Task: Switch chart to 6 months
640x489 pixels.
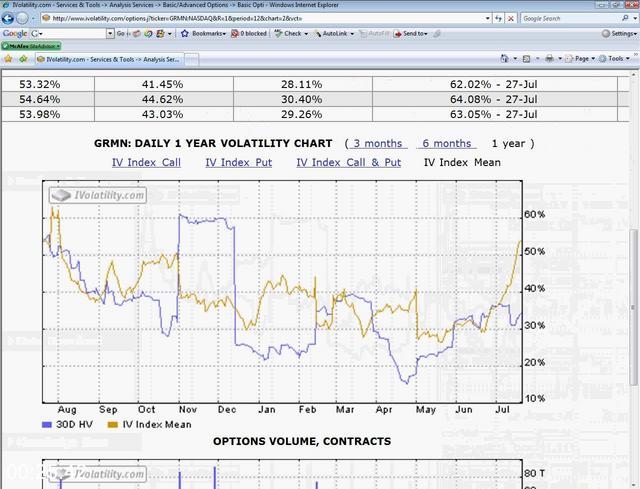Action: 447,143
